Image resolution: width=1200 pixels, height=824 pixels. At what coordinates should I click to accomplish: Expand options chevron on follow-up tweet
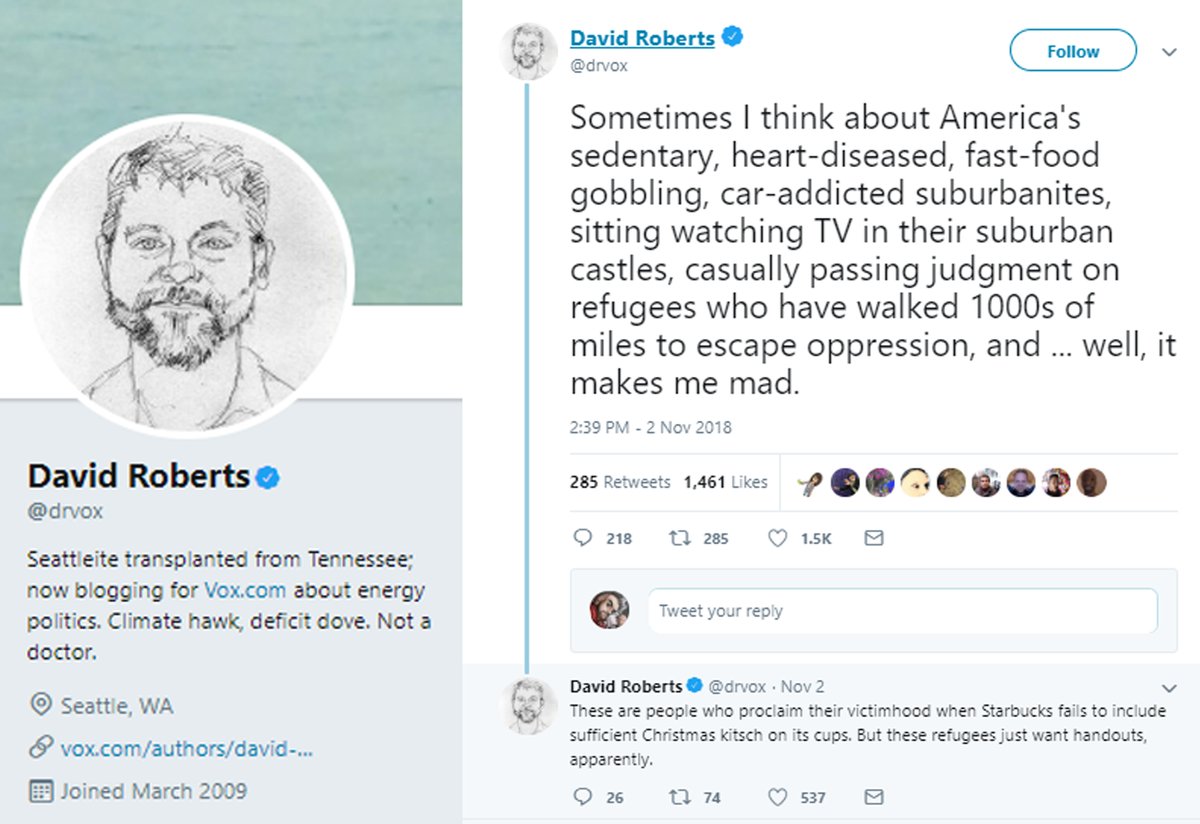1169,687
